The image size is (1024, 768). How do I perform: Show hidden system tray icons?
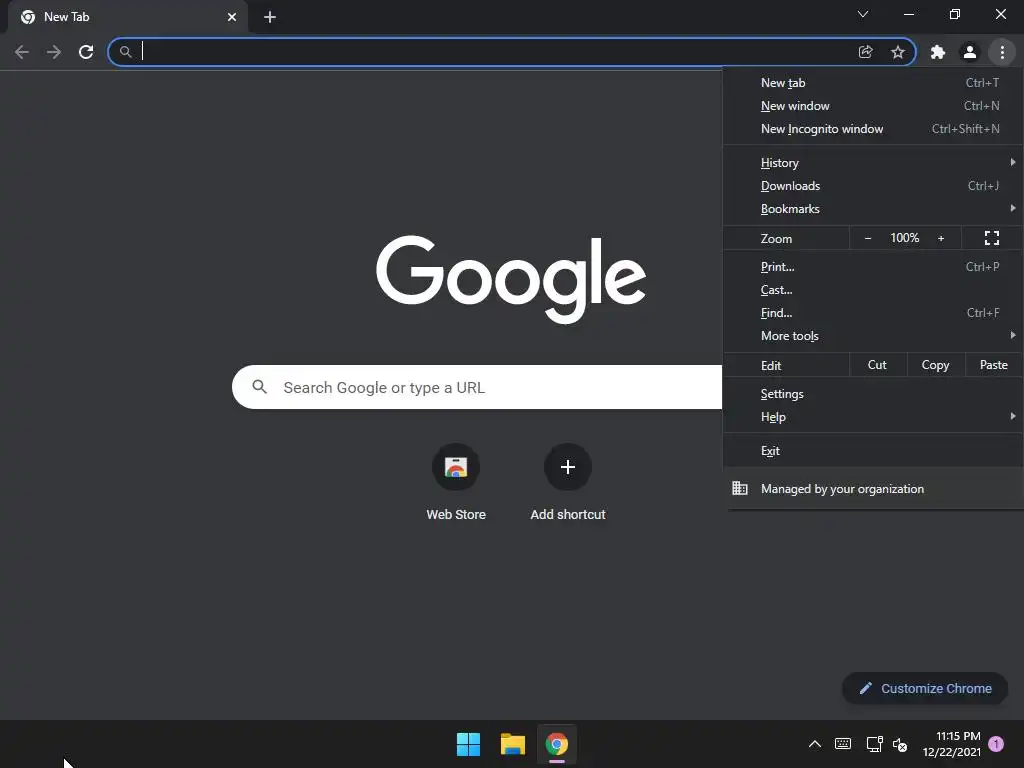[x=814, y=744]
